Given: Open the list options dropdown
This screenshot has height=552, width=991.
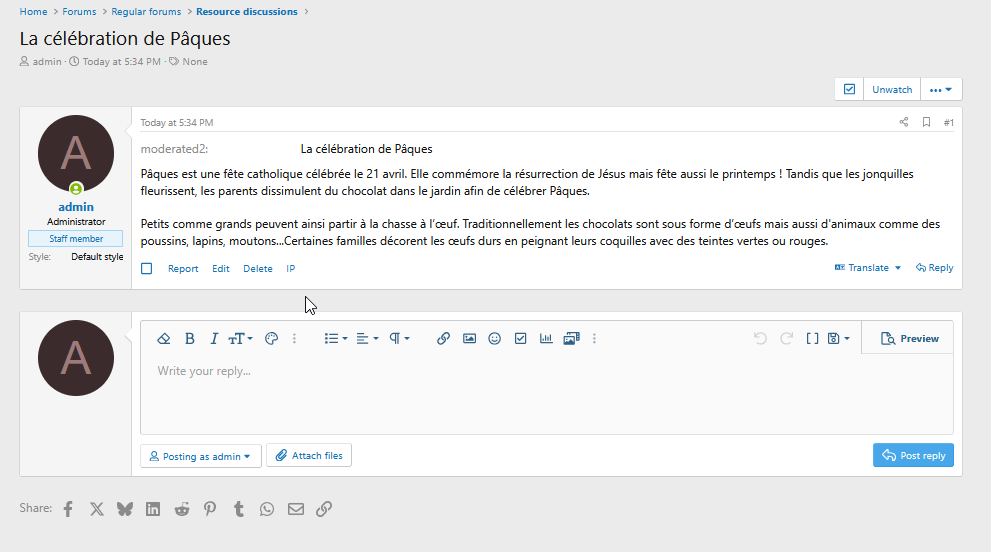Looking at the screenshot, I should [336, 339].
